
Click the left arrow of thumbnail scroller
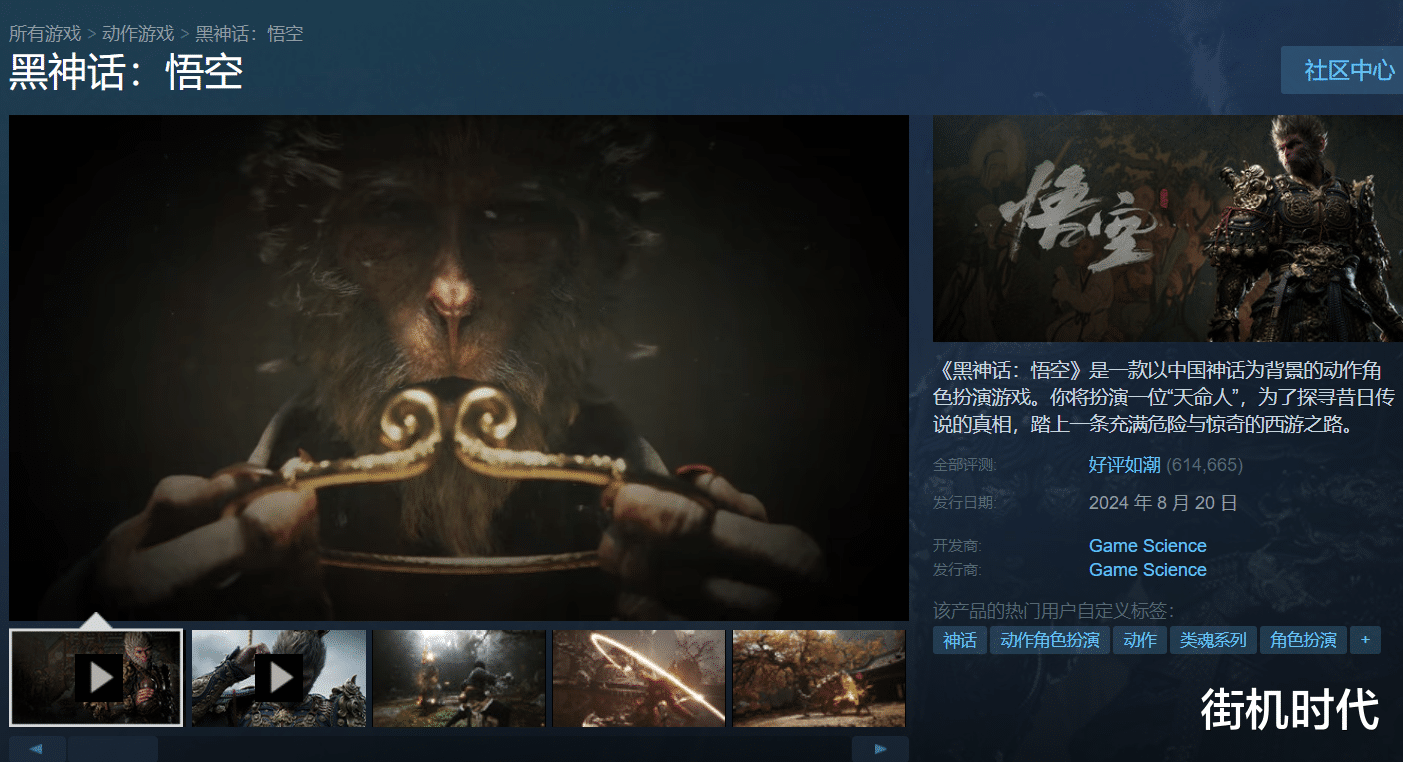point(37,749)
